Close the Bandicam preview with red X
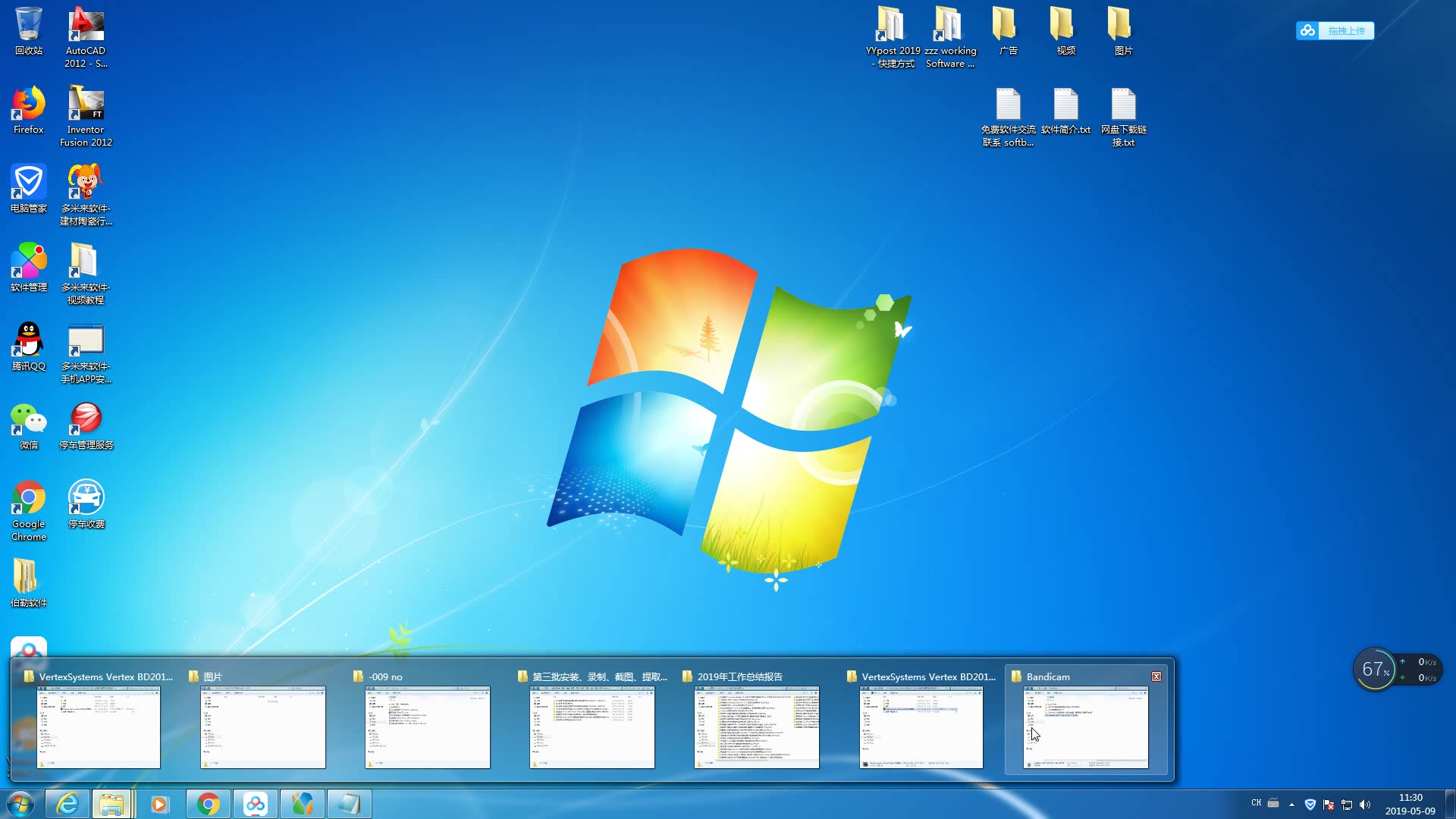The height and width of the screenshot is (819, 1456). click(x=1156, y=676)
